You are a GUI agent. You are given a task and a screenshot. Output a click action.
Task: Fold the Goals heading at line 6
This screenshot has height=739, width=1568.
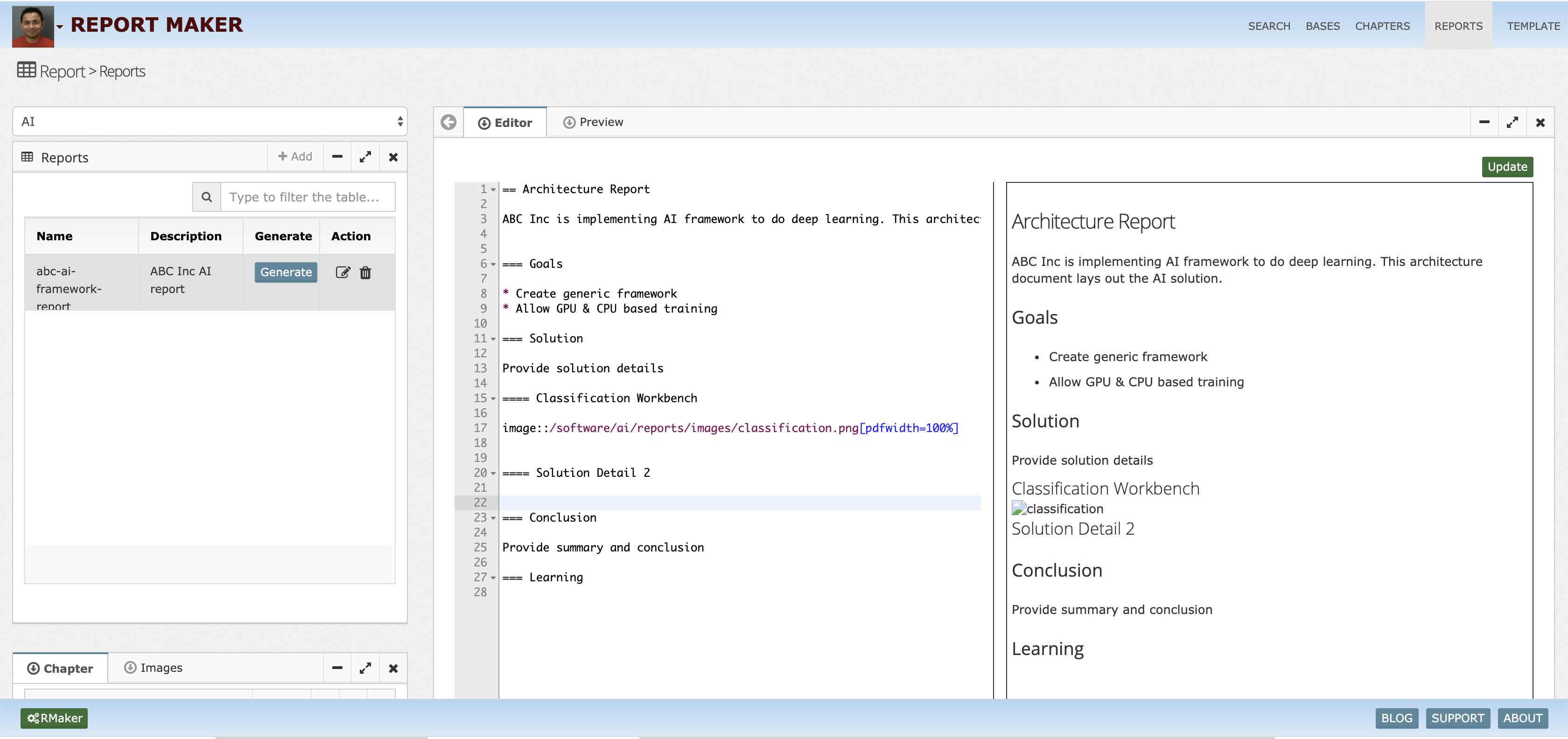tap(493, 264)
